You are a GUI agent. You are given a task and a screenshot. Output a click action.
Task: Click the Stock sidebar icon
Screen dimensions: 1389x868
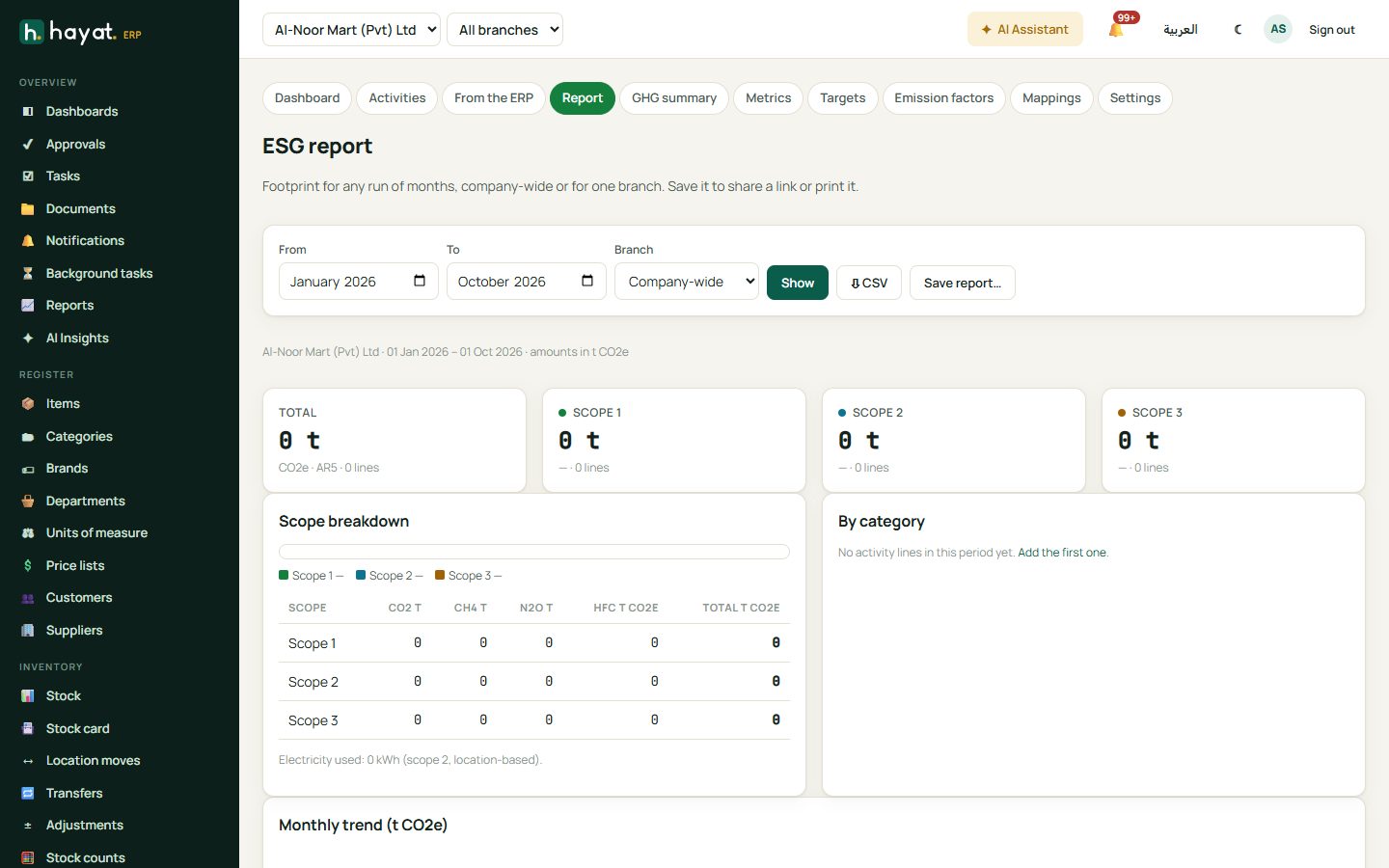28,696
